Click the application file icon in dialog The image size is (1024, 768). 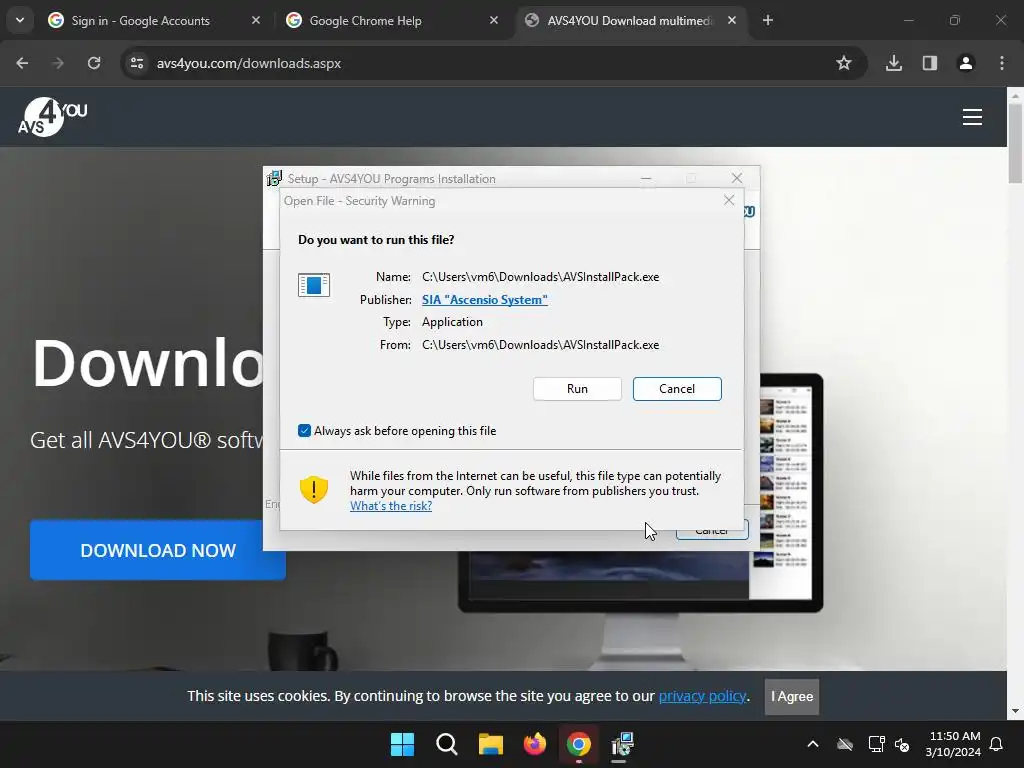click(313, 285)
